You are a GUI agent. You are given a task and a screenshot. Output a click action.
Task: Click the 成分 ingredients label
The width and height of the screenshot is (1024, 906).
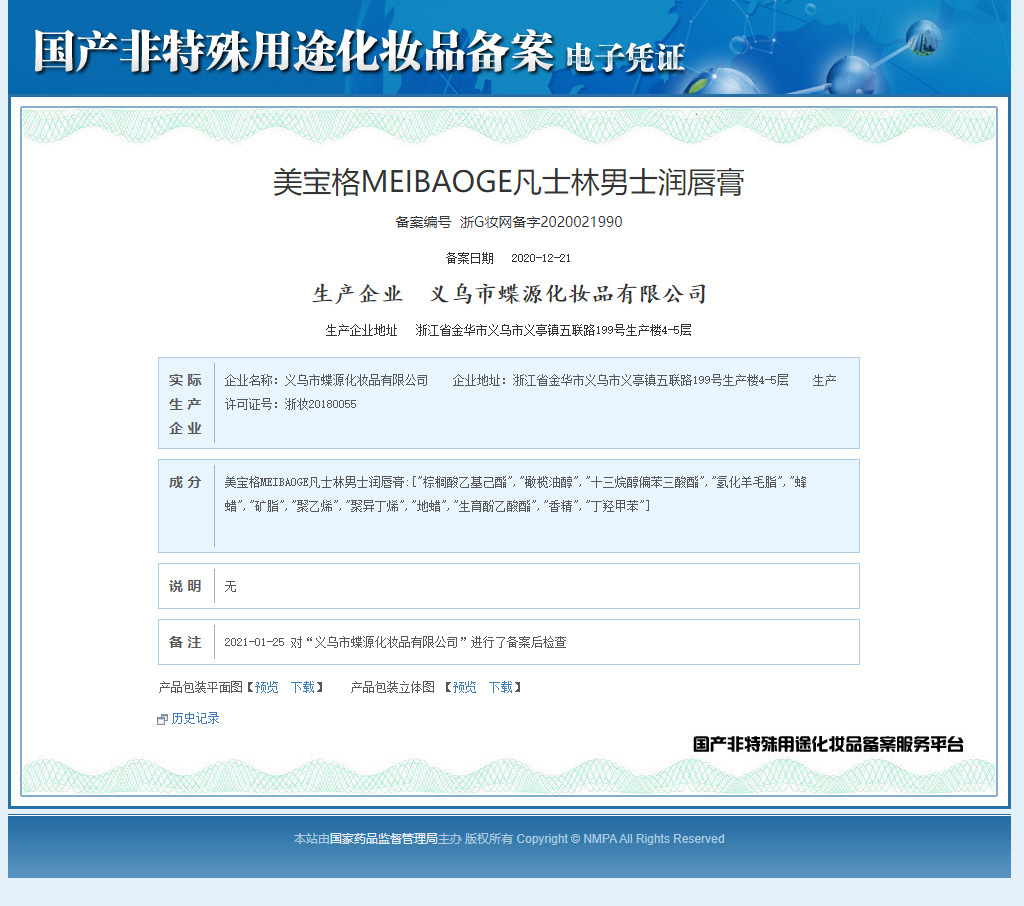[185, 482]
